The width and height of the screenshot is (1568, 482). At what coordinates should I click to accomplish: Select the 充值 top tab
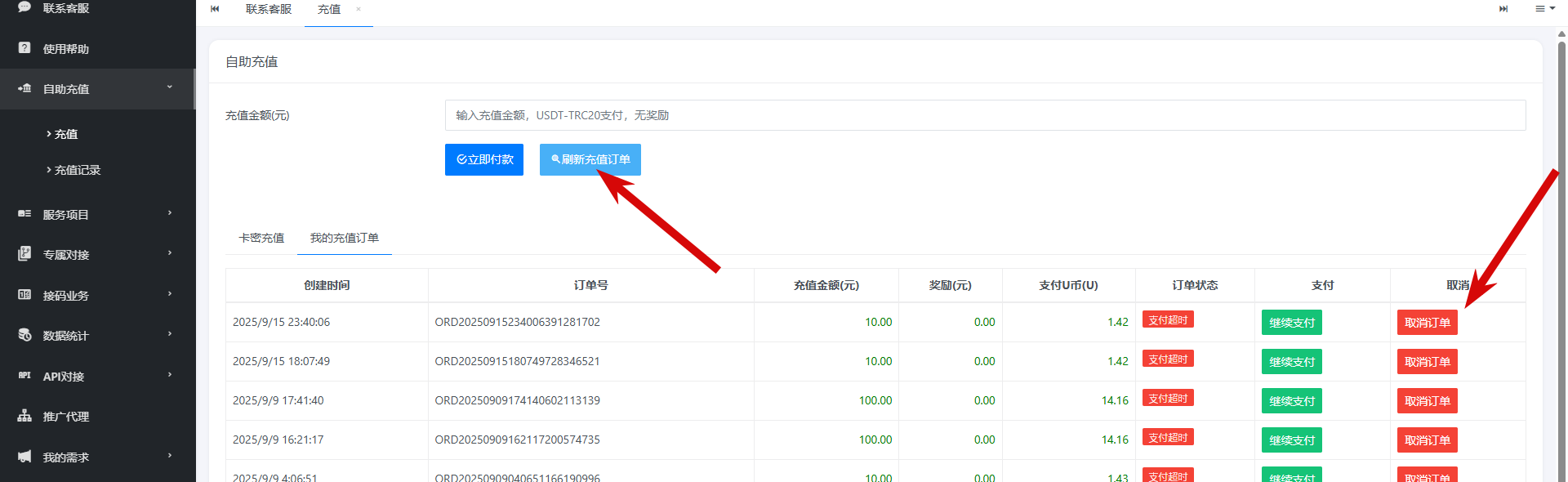329,9
